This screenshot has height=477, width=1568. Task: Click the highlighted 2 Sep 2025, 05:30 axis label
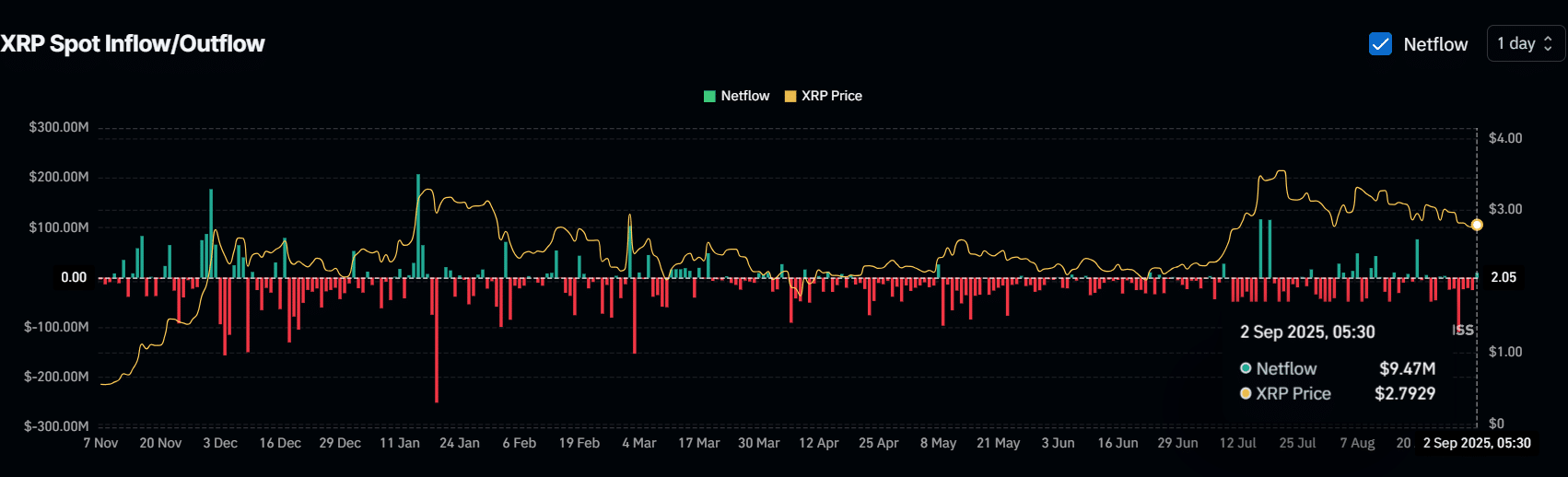click(1477, 443)
